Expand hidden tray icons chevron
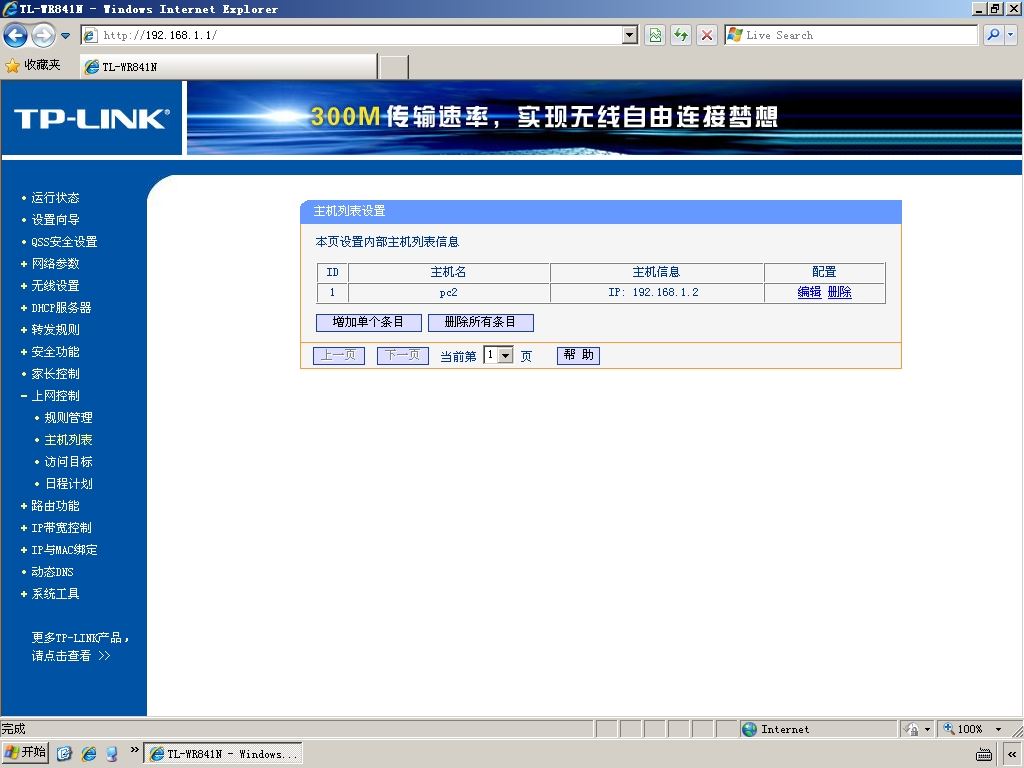The height and width of the screenshot is (768, 1024). (x=1012, y=754)
